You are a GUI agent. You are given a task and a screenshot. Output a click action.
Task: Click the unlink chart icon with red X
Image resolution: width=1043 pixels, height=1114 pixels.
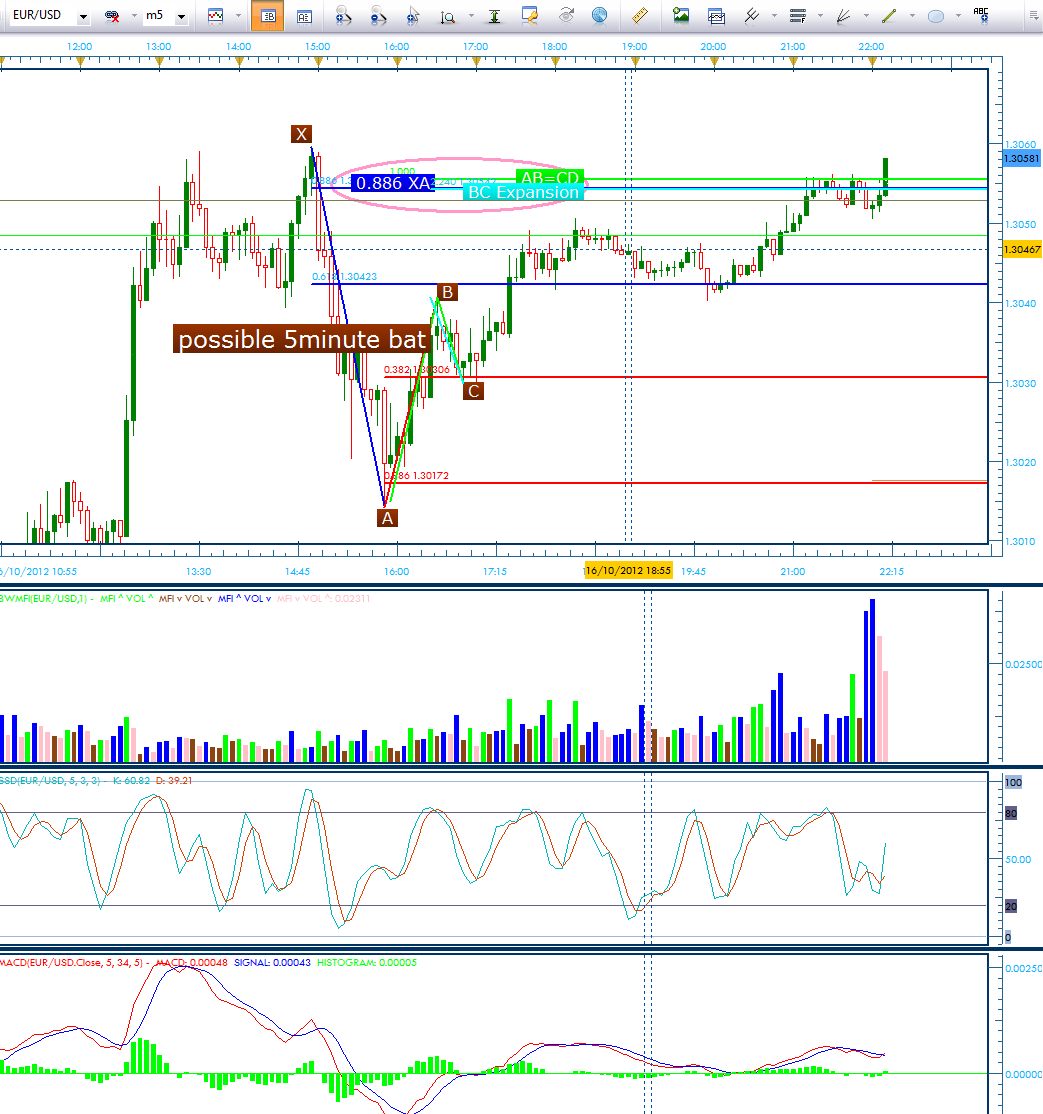[112, 16]
